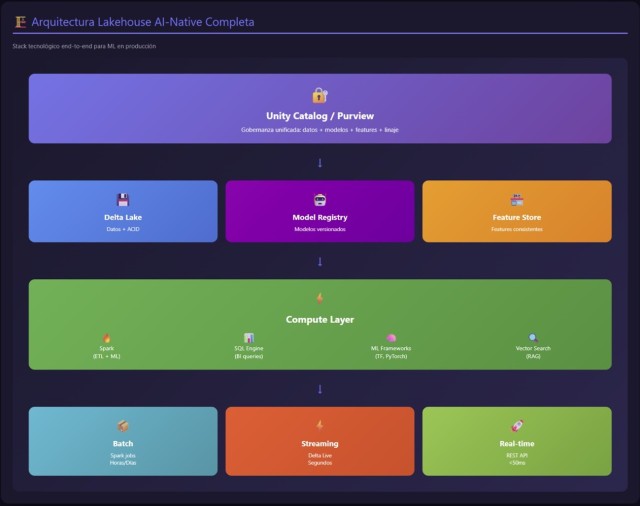Click the arrow below the Model Registry card
Screen dimensions: 640x506
coord(320,261)
